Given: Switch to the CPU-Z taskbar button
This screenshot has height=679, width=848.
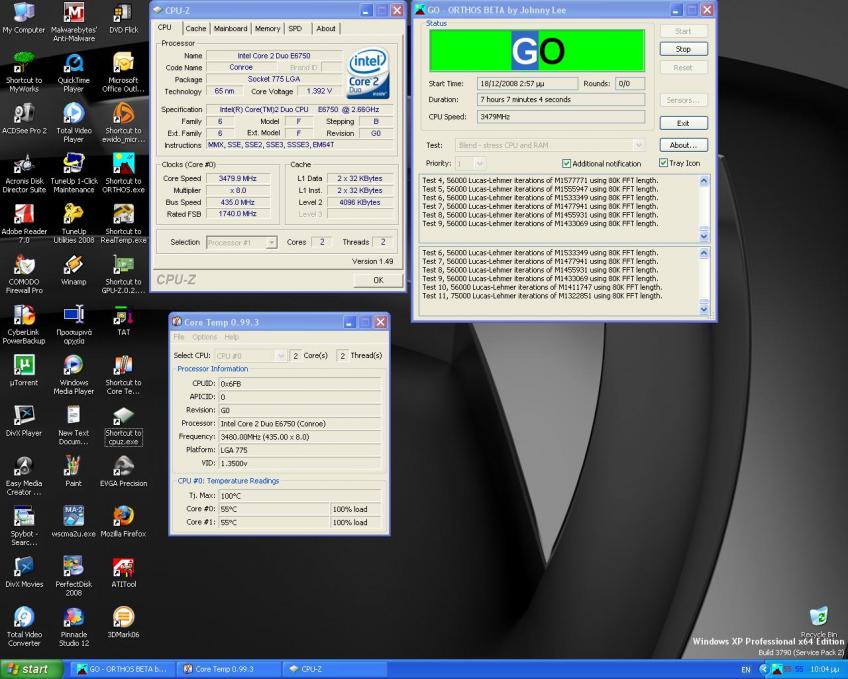Looking at the screenshot, I should tap(336, 669).
